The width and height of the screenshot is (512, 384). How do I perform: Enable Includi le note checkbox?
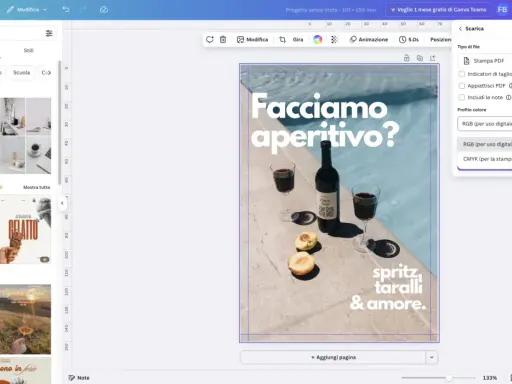pos(462,97)
